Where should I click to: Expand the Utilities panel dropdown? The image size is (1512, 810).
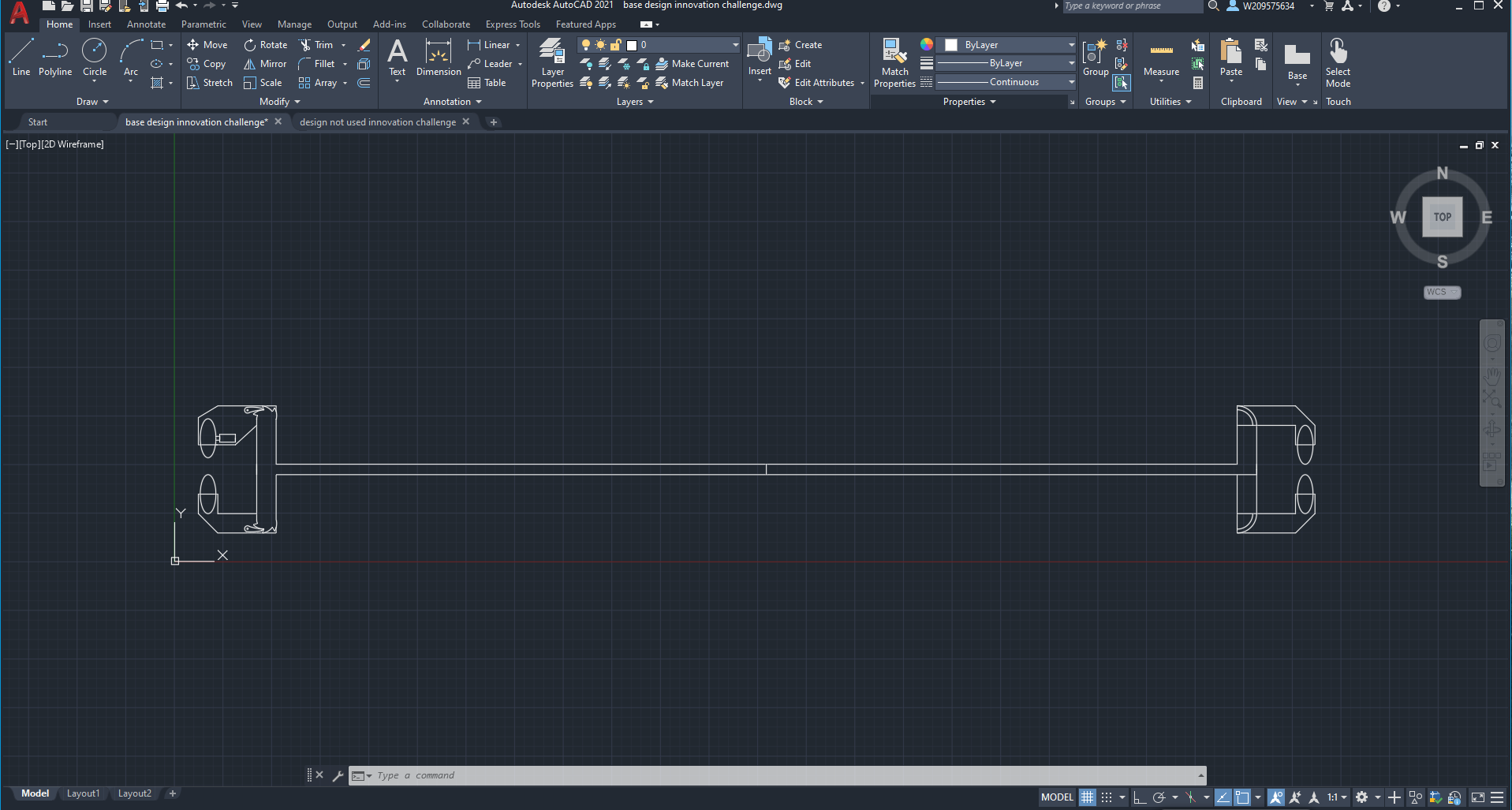point(1170,102)
